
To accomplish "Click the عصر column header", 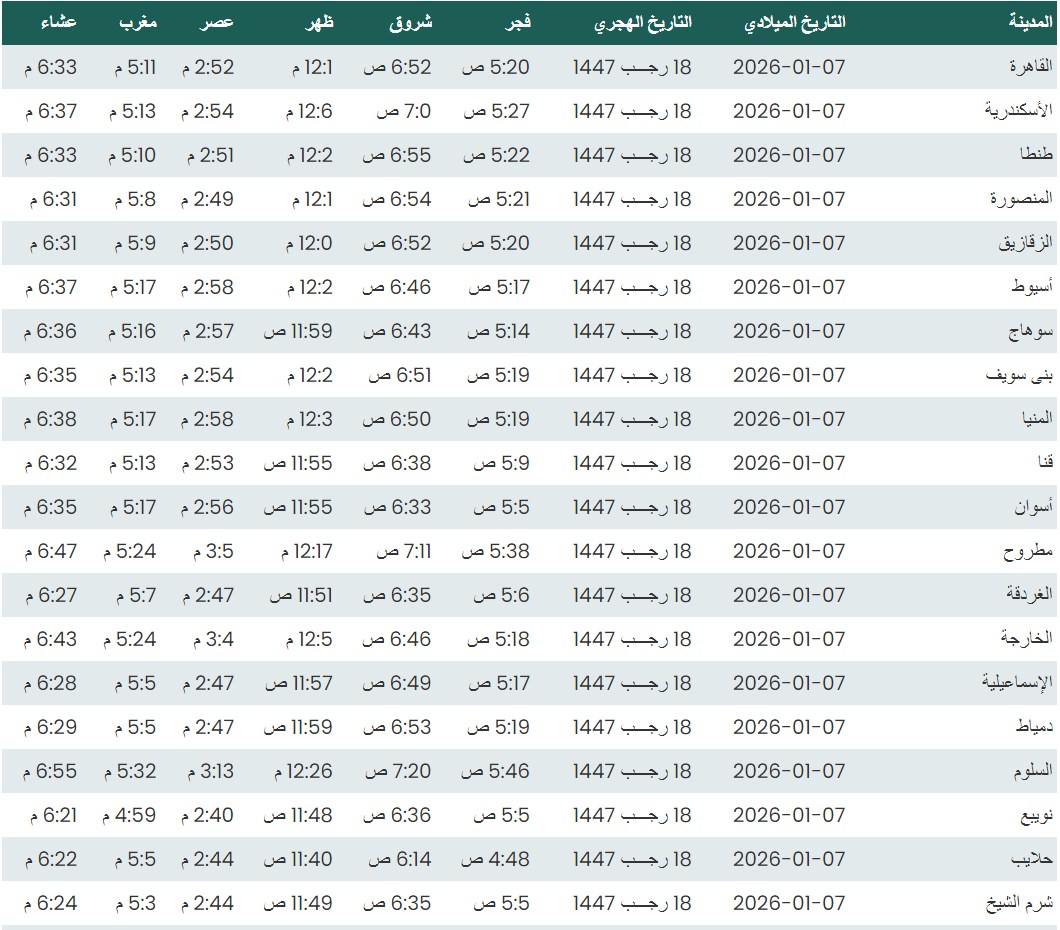I will coord(220,22).
